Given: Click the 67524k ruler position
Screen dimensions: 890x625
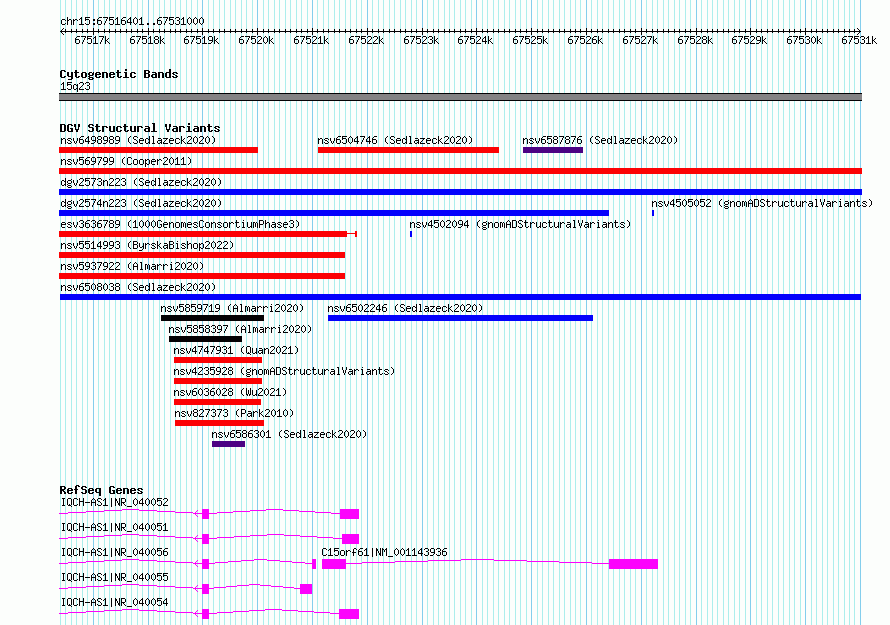Looking at the screenshot, I should click(475, 40).
